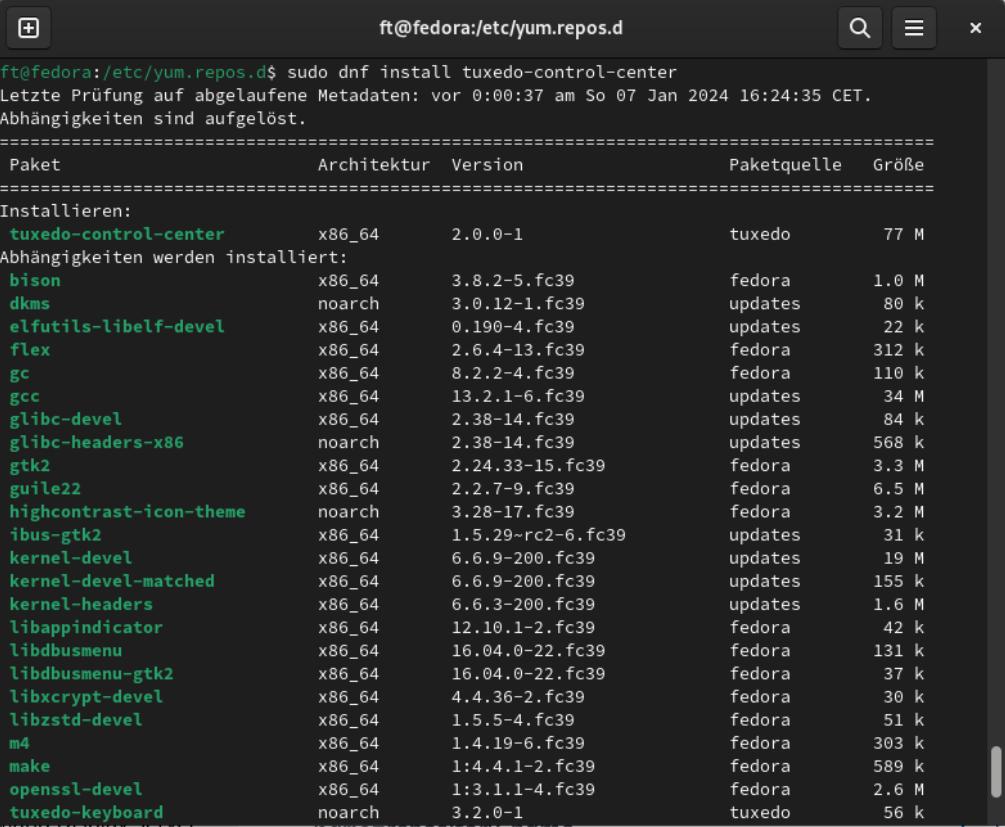Click the size 77 M
The height and width of the screenshot is (827, 1005).
coord(904,234)
